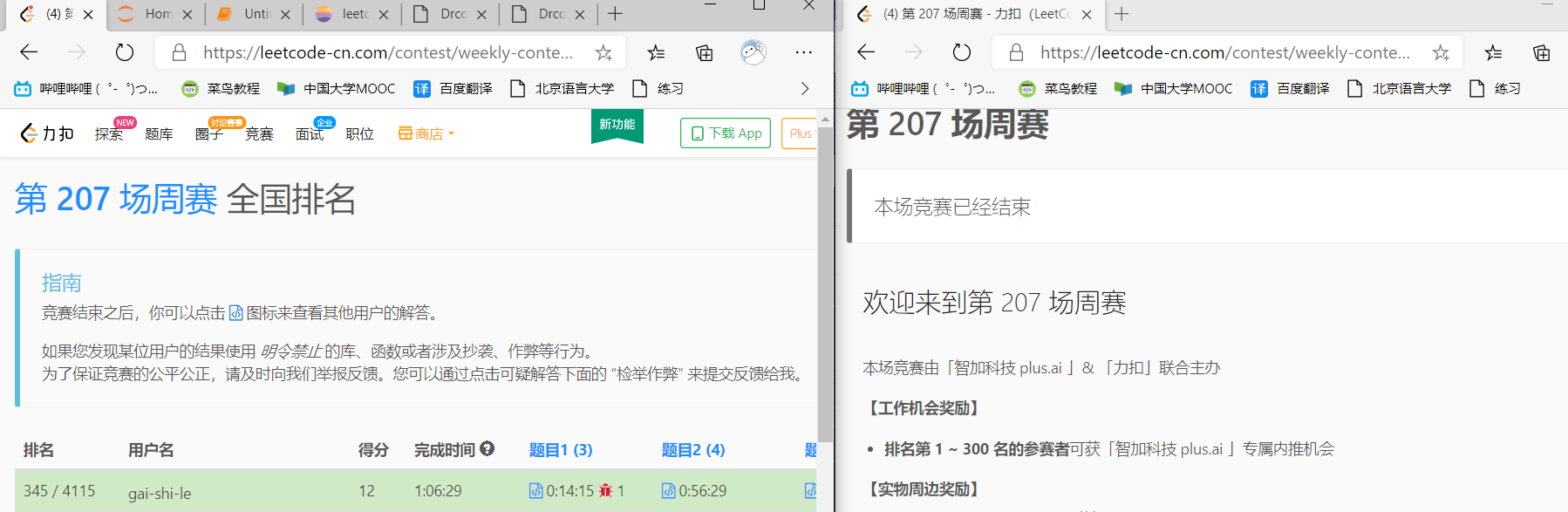Add left page to favorites with star icon
The width and height of the screenshot is (1568, 512).
click(x=603, y=53)
